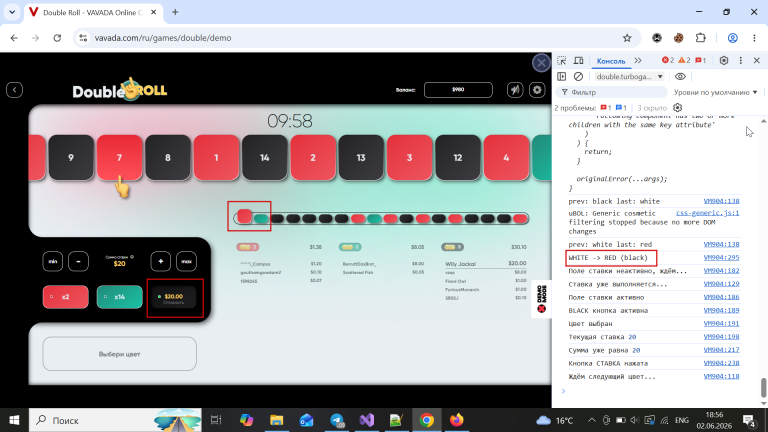Click the orange warnings counter showing 2
This screenshot has width=768, height=432.
point(684,60)
